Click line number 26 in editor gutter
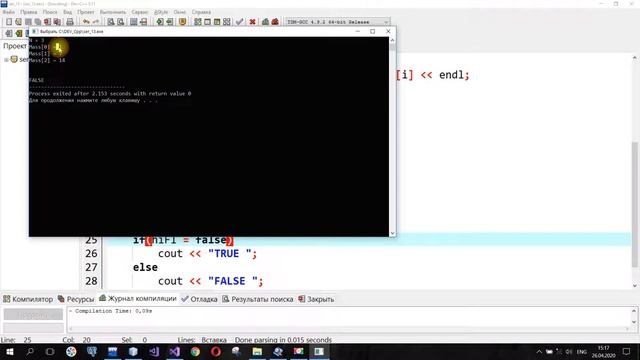This screenshot has width=640, height=360. click(91, 253)
